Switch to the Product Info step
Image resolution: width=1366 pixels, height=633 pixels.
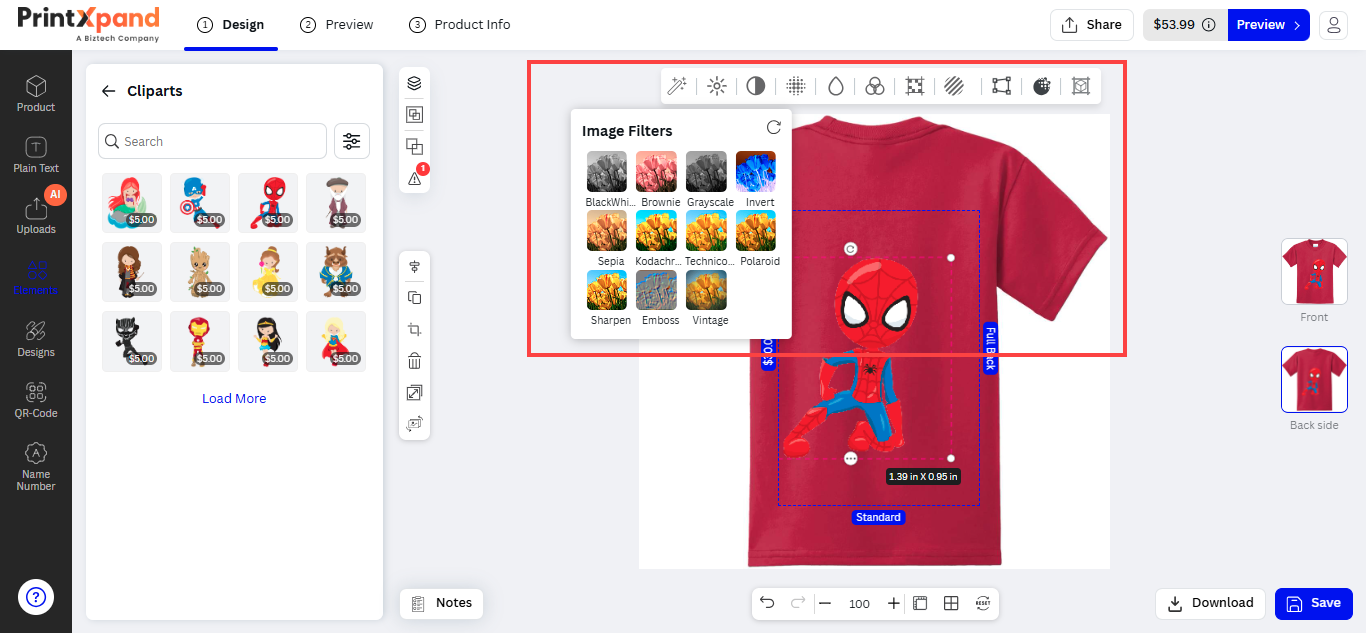pyautogui.click(x=460, y=25)
